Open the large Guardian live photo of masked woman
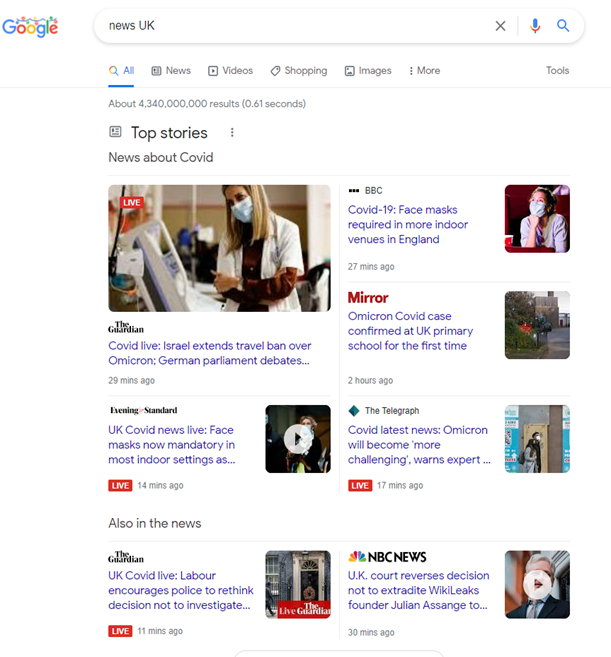 coord(220,248)
